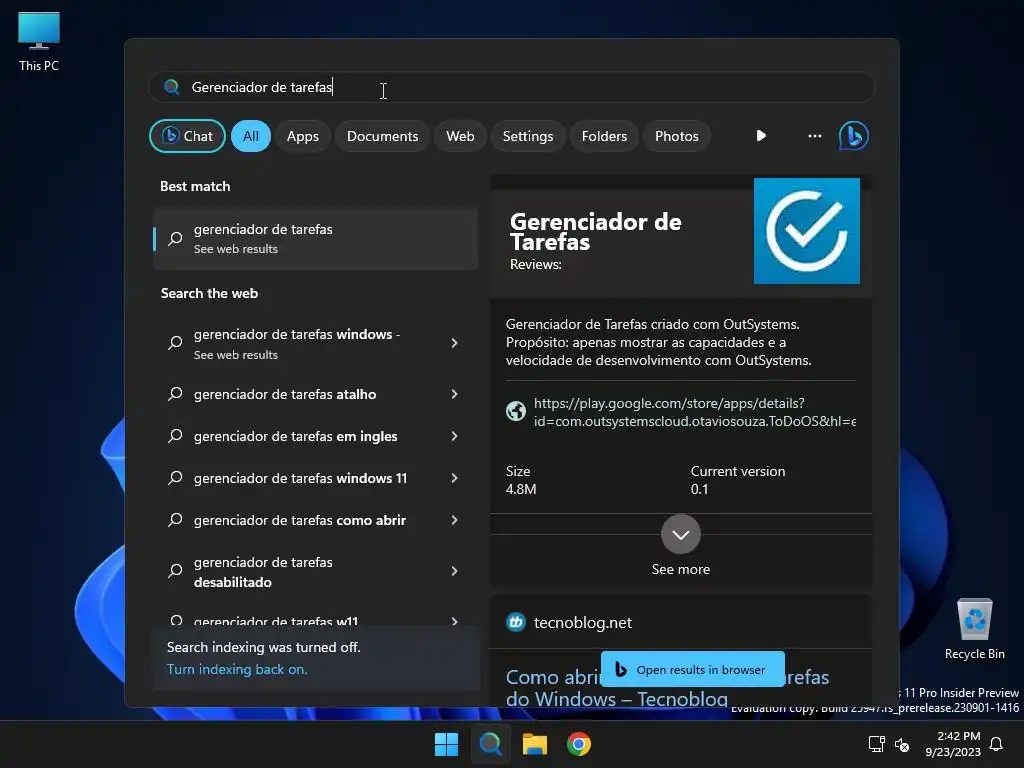
Task: Click the Bing icon at top right of search panel
Action: (854, 136)
